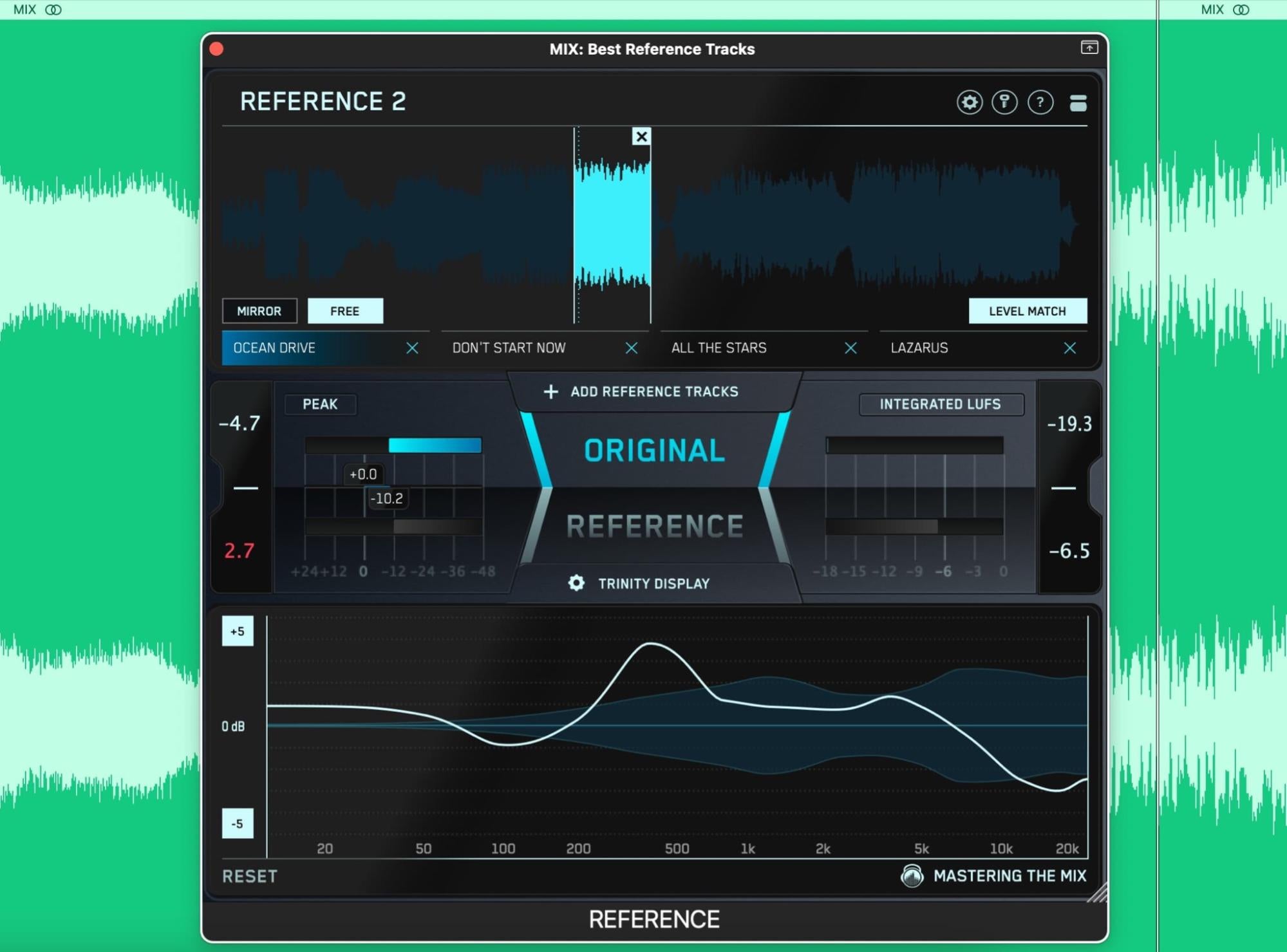The height and width of the screenshot is (952, 1287).
Task: Toggle FREE playback mode
Action: tap(345, 311)
